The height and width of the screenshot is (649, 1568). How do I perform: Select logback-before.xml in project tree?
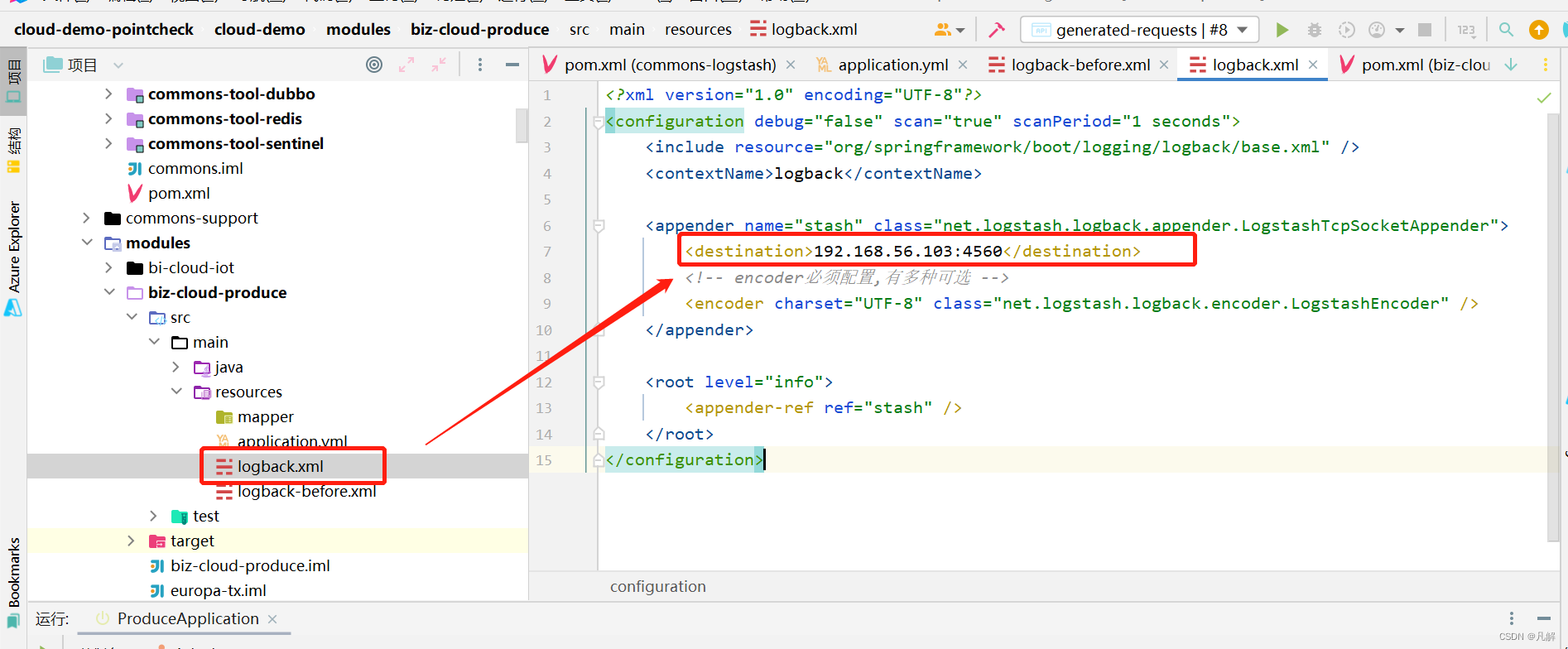pos(306,491)
